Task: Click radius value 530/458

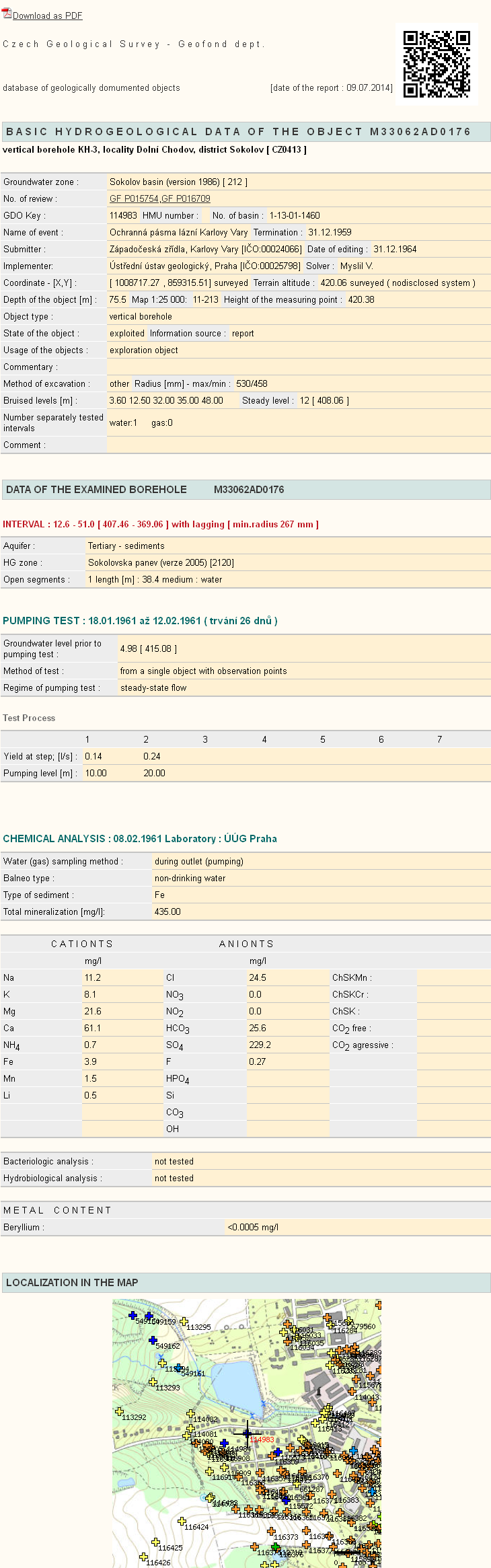Action: [252, 383]
